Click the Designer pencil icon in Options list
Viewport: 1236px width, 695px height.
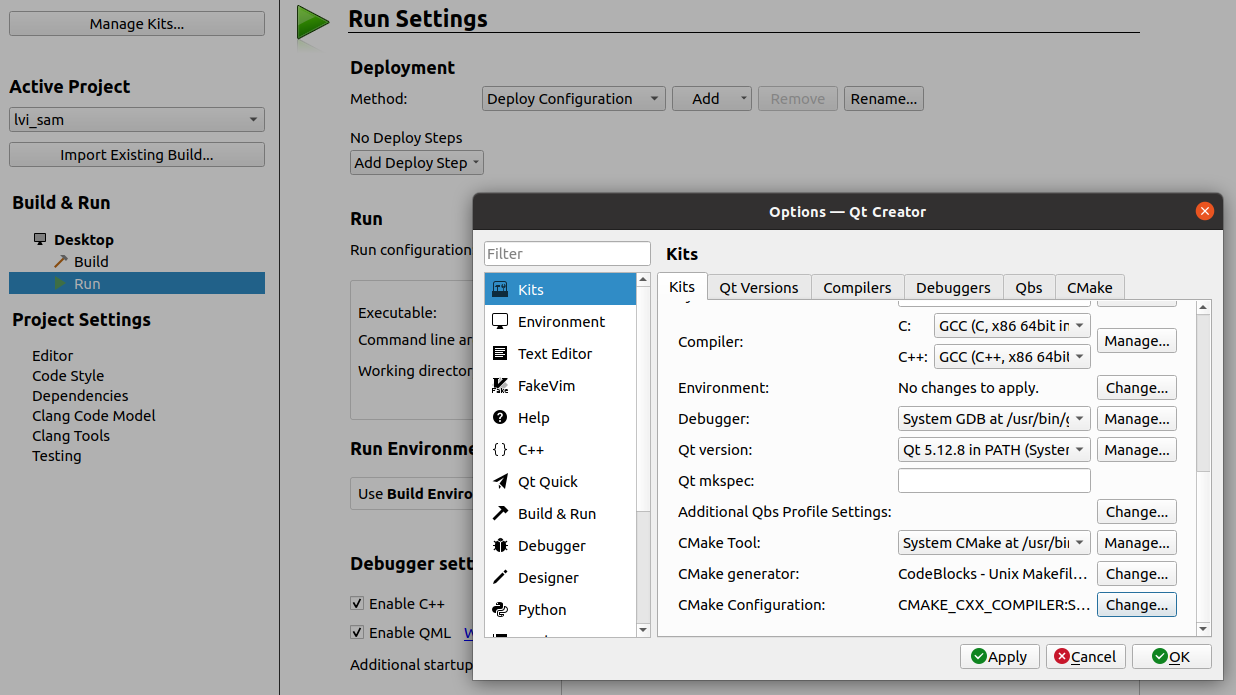(500, 578)
